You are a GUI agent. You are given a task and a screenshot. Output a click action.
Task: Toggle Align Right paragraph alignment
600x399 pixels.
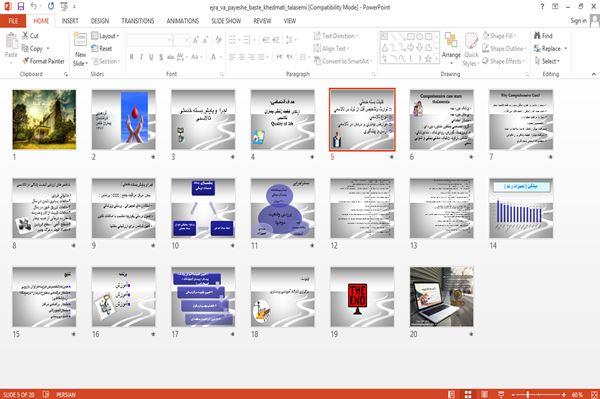[x=251, y=57]
